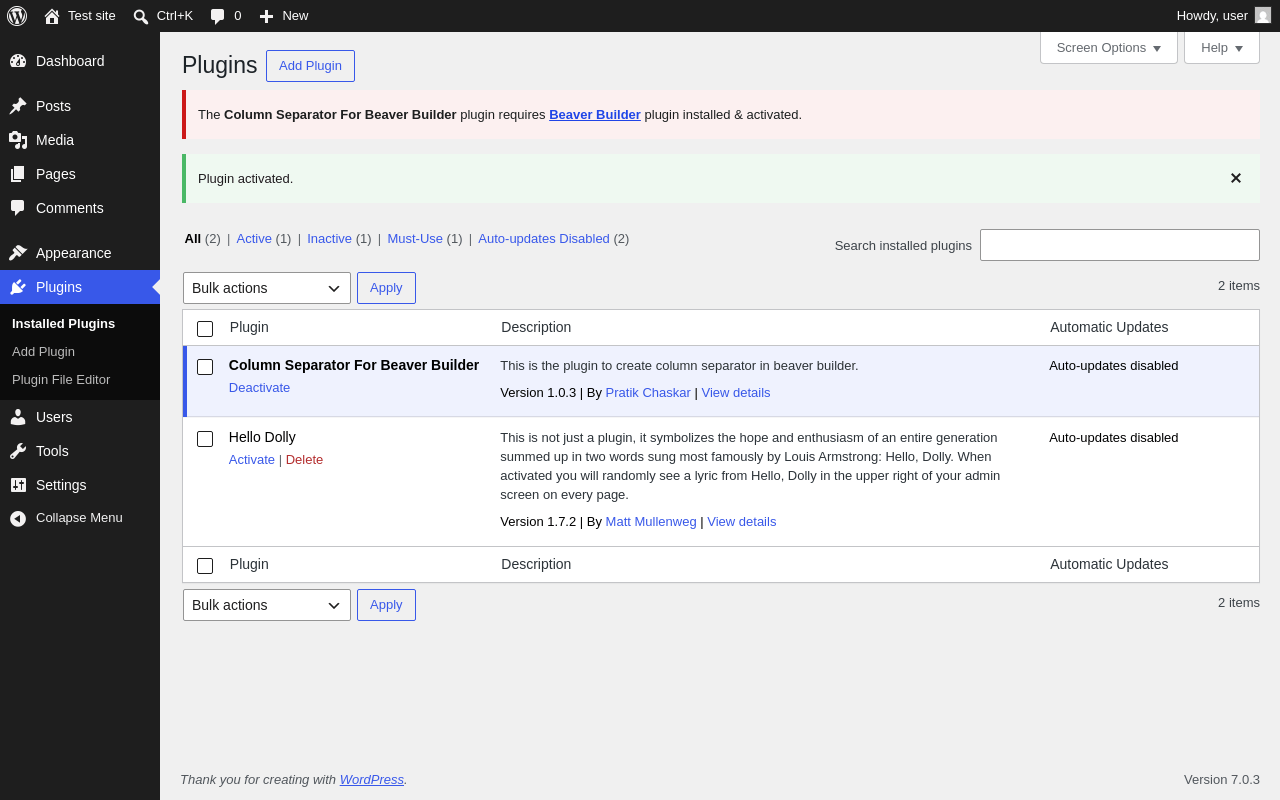Open Add Plugin submenu item
Screen dimensions: 1280x800
tap(43, 352)
